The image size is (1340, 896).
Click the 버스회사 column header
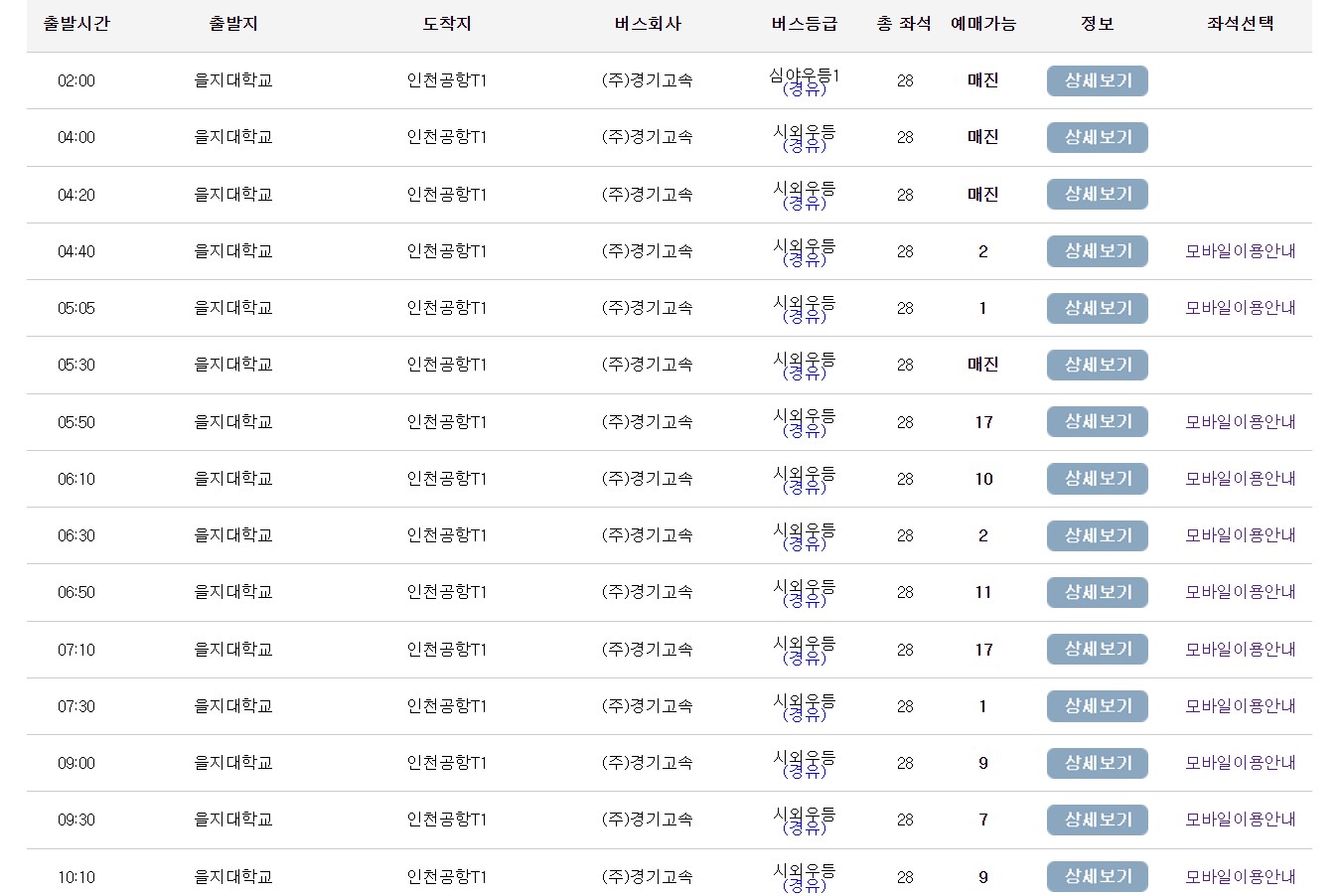648,23
